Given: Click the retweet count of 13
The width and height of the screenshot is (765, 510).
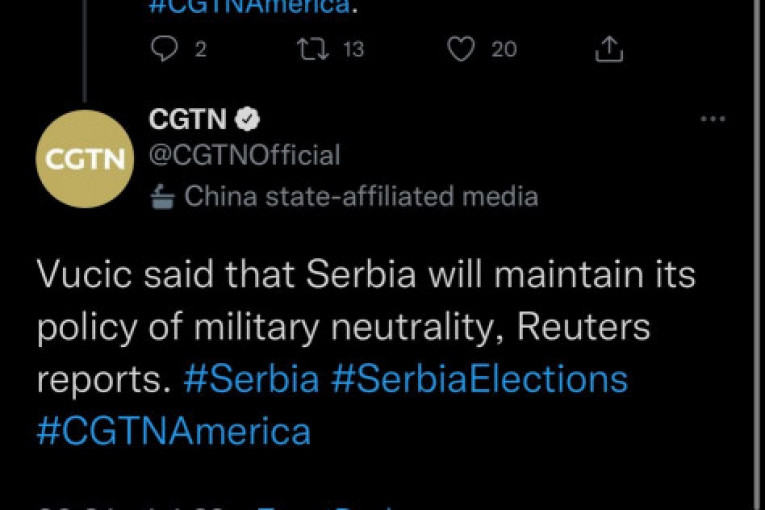Looking at the screenshot, I should coord(354,49).
